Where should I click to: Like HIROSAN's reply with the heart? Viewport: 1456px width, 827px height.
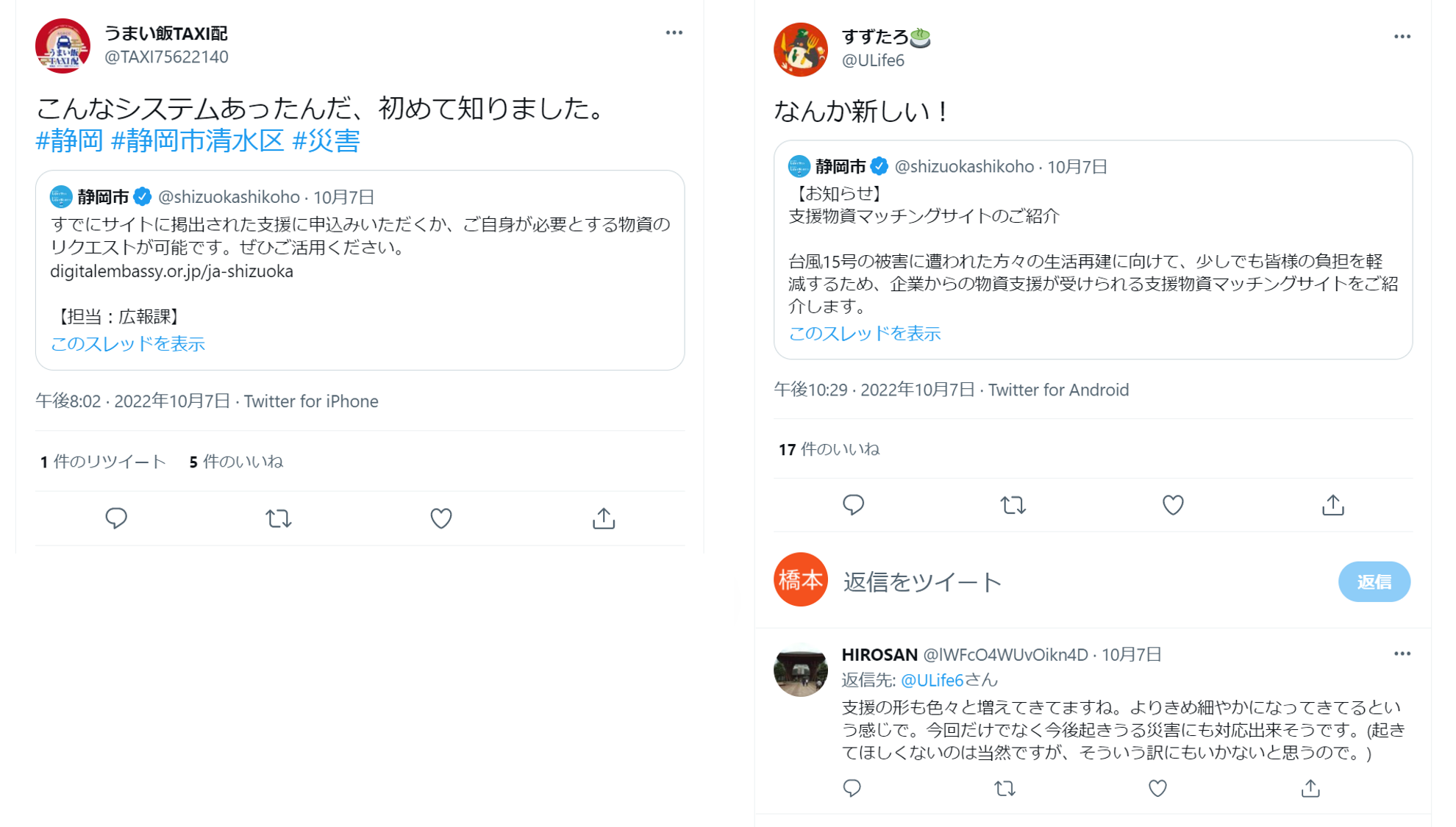click(x=1157, y=788)
